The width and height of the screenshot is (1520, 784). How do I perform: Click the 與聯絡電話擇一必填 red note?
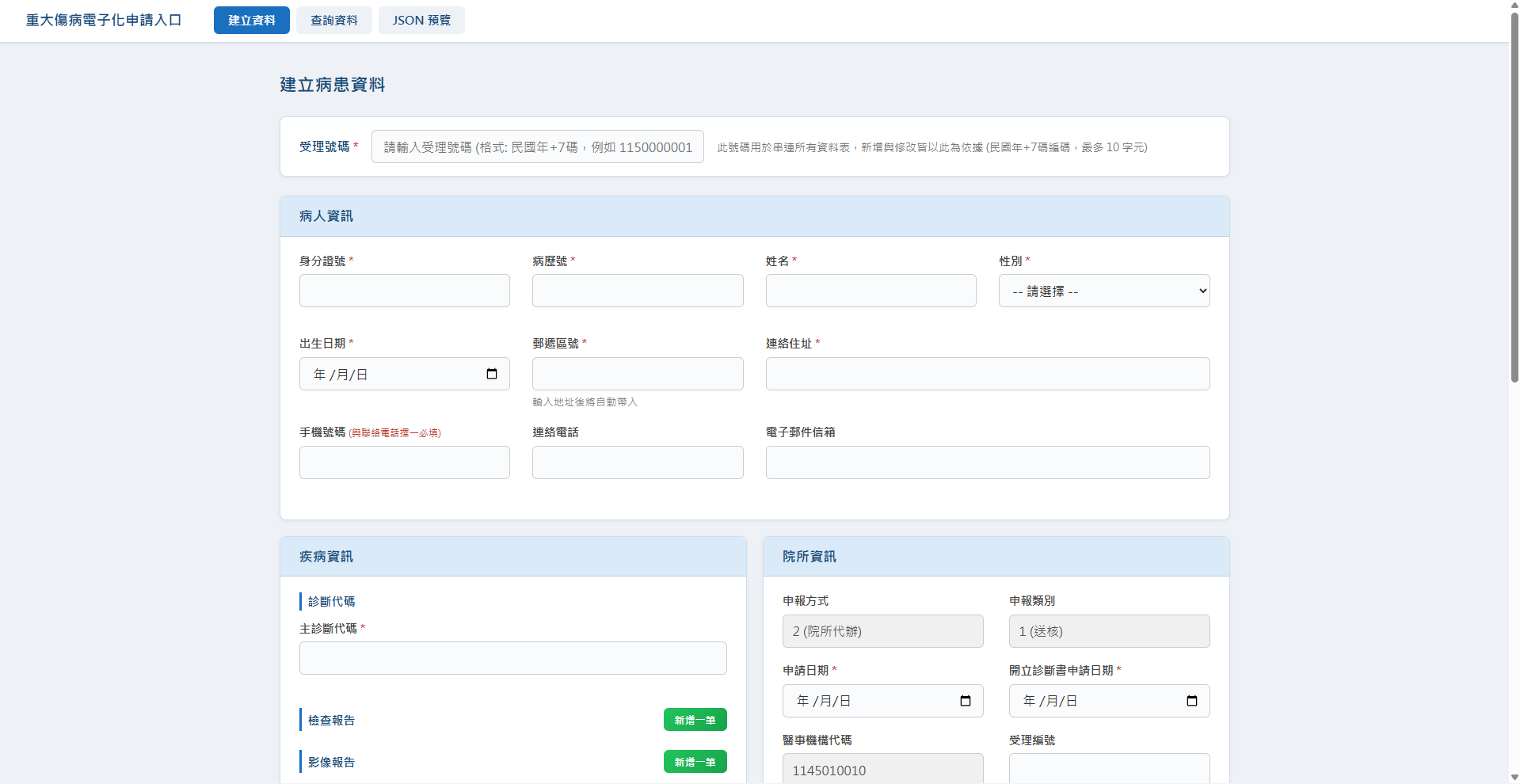click(x=394, y=433)
